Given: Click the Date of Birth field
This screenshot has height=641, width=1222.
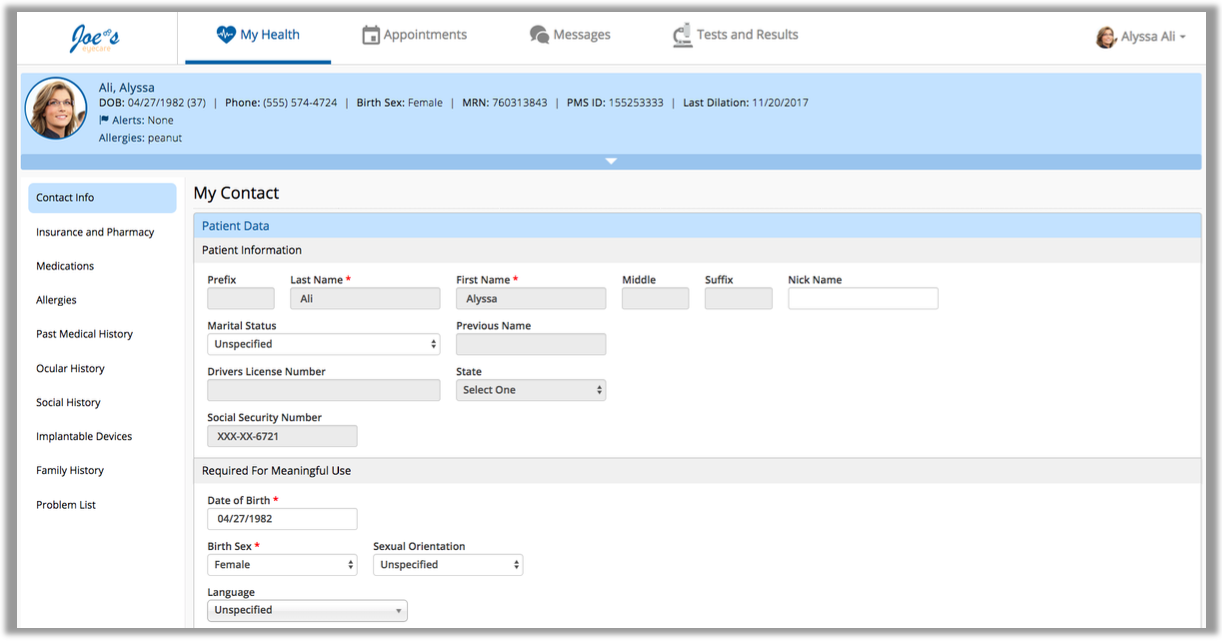Looking at the screenshot, I should point(282,519).
